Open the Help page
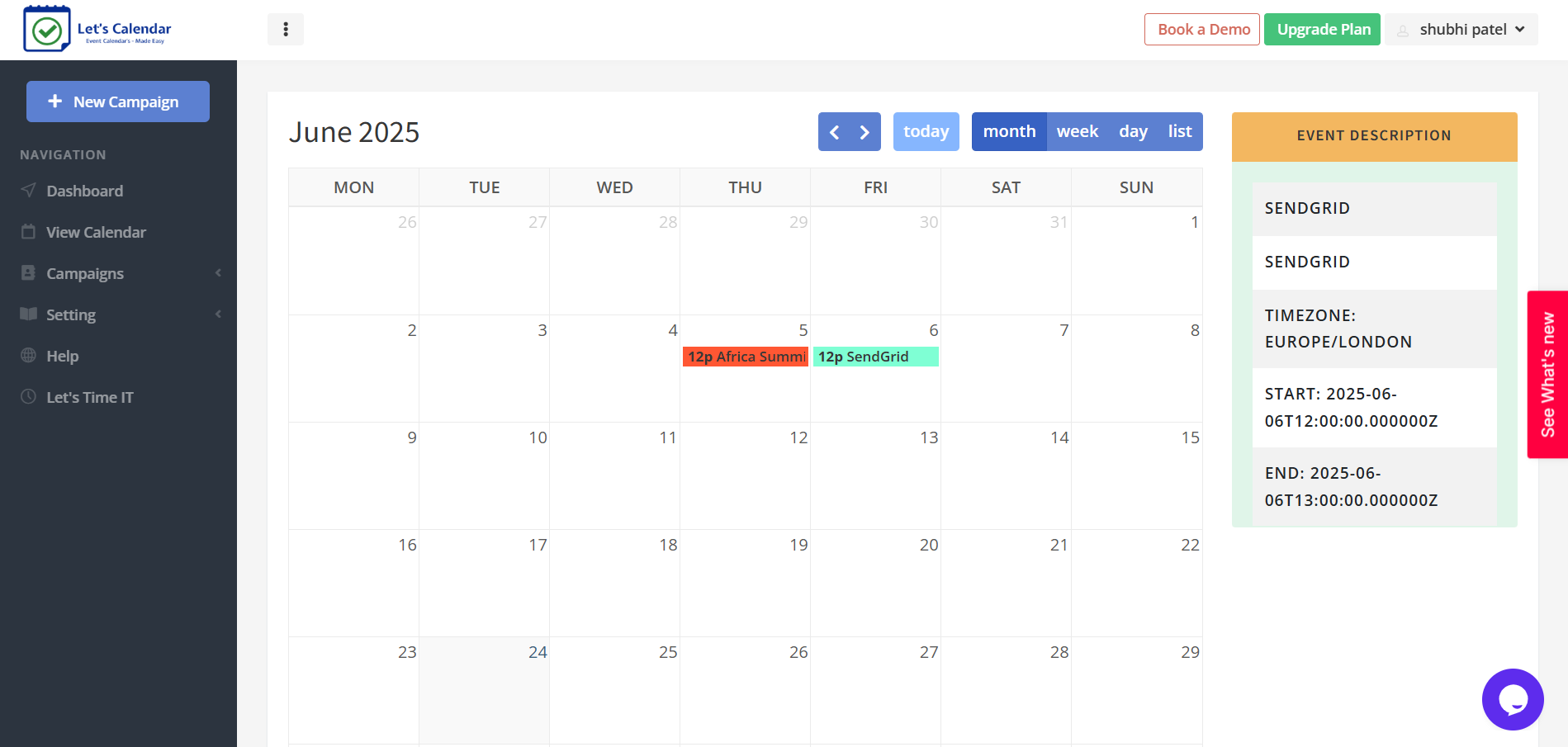This screenshot has width=1568, height=747. click(x=62, y=356)
